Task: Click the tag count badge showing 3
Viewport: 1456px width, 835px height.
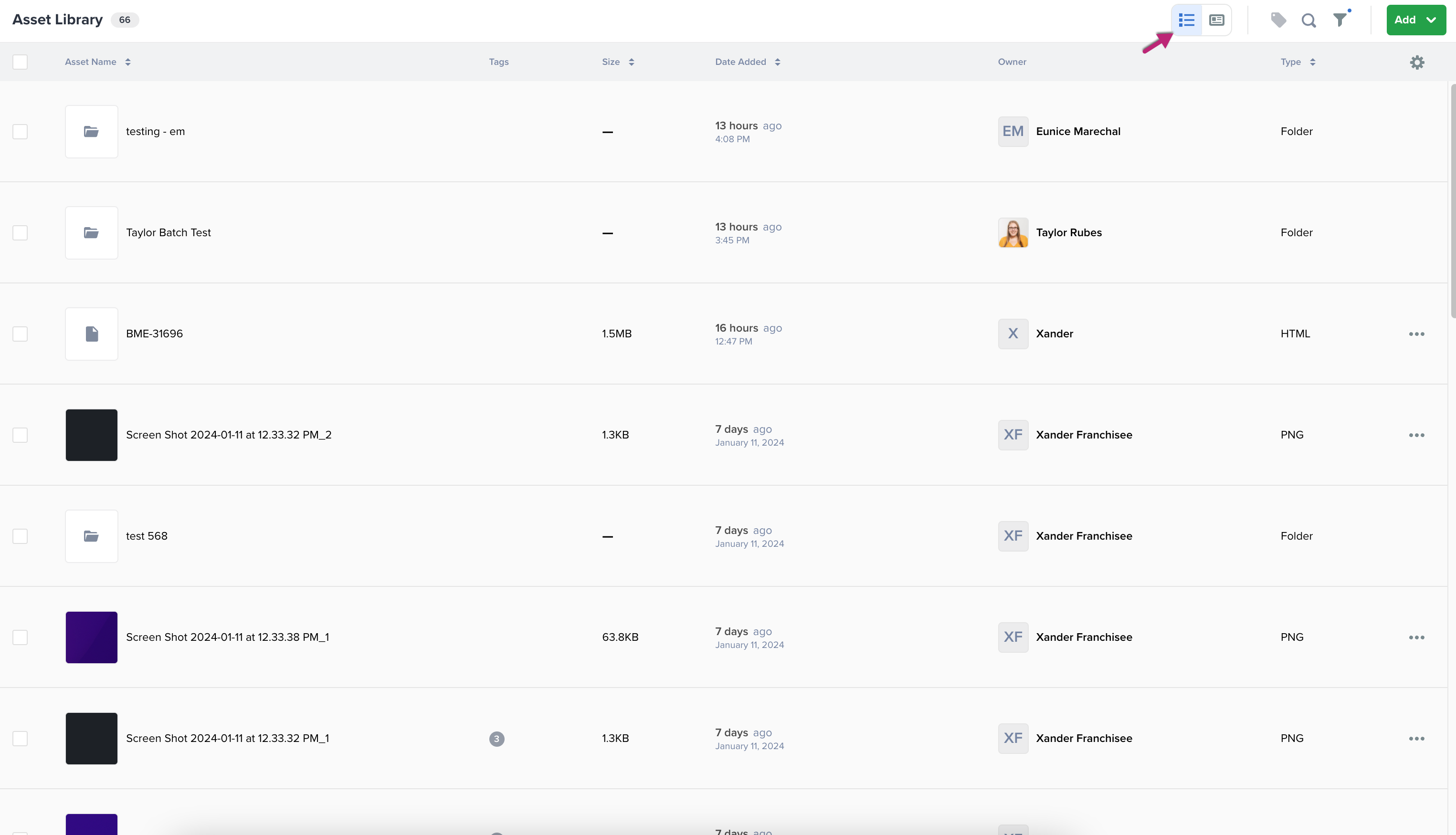Action: [497, 739]
